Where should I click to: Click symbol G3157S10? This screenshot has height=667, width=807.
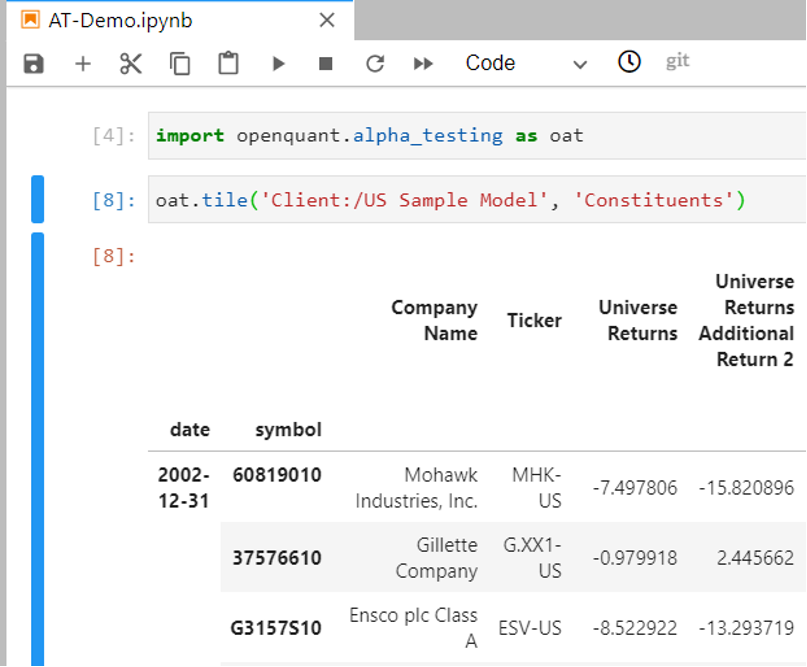[x=276, y=628]
